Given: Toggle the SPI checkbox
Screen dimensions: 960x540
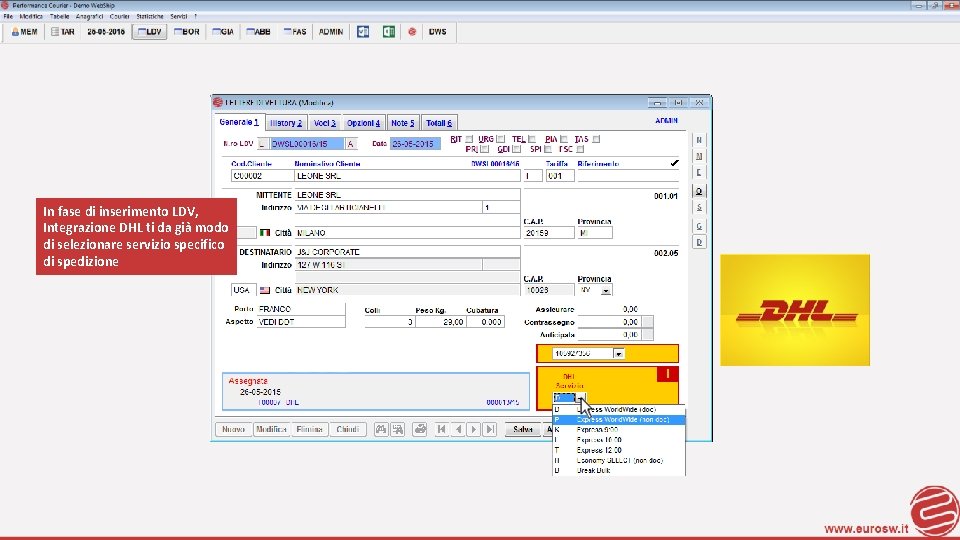Looking at the screenshot, I should [x=548, y=149].
